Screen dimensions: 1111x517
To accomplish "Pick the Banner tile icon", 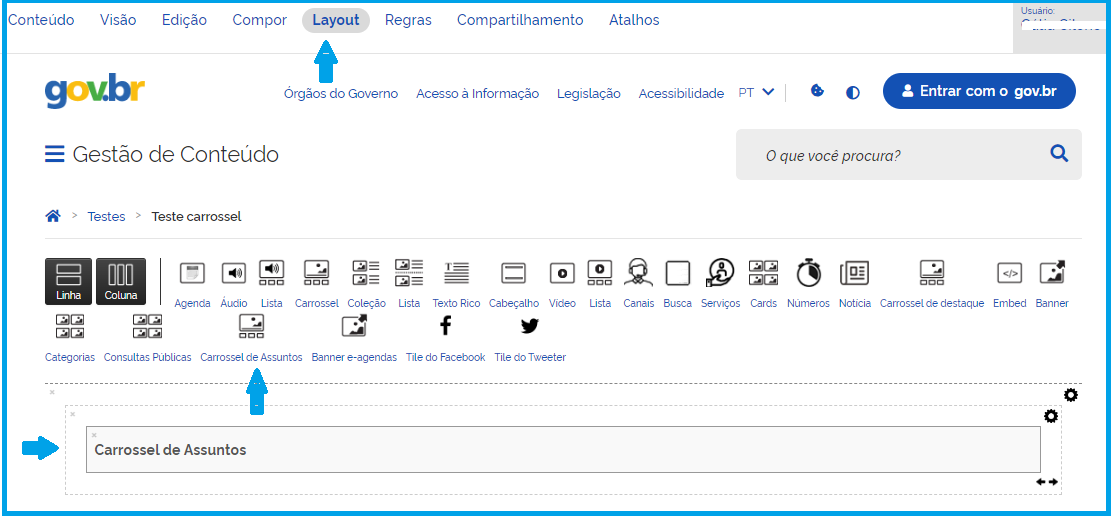I will [1051, 273].
